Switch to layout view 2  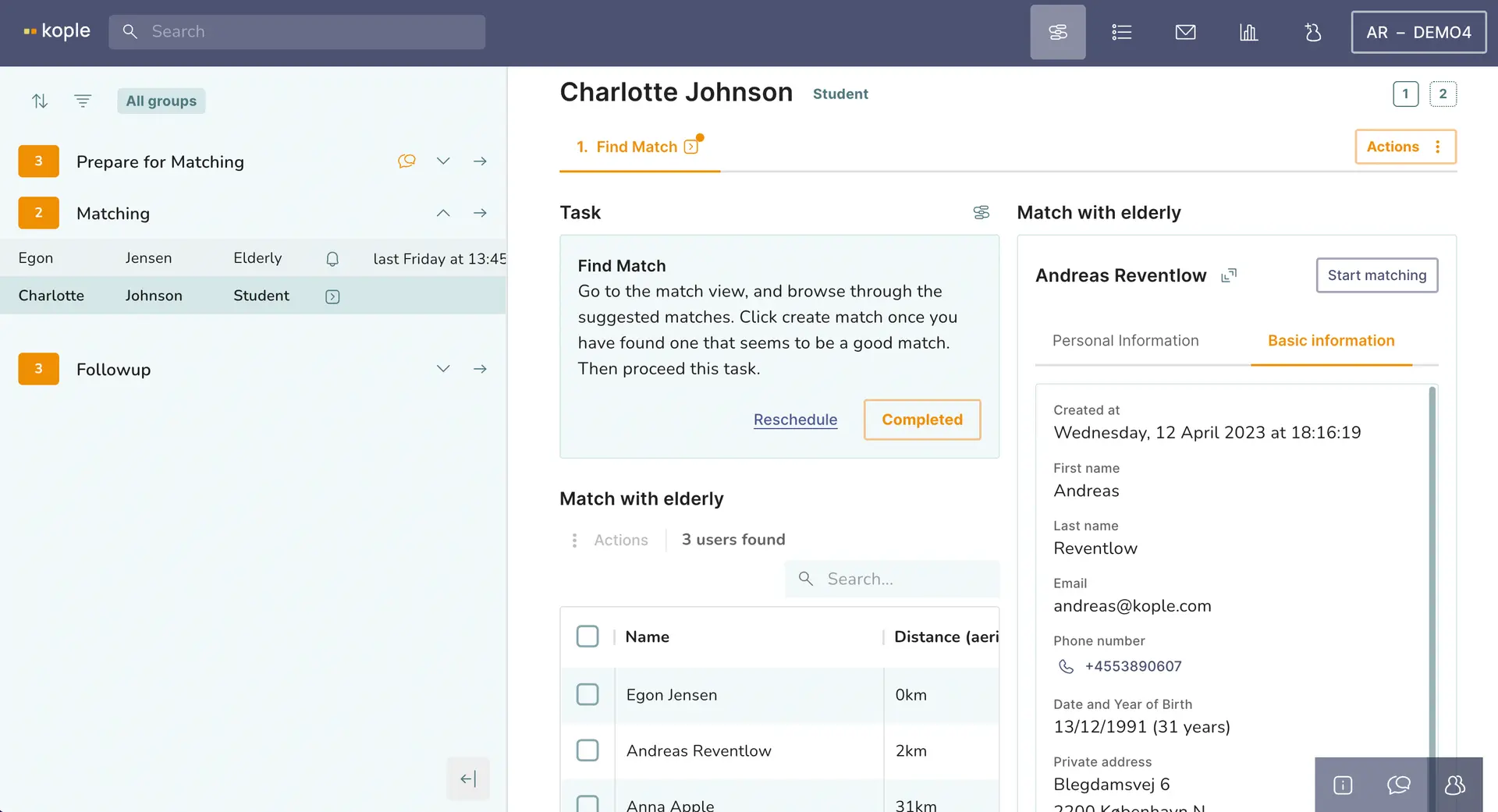click(x=1443, y=94)
